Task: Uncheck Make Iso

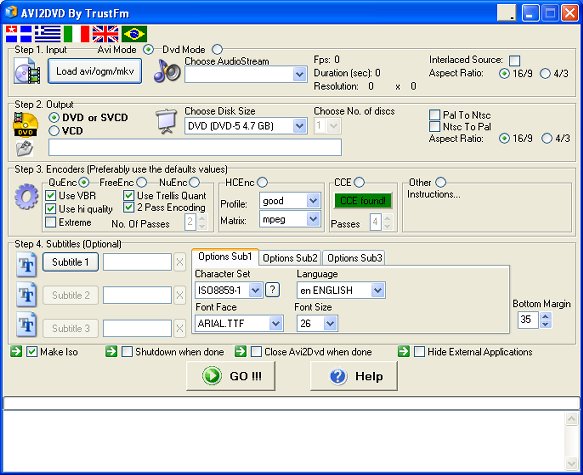Action: 32,352
